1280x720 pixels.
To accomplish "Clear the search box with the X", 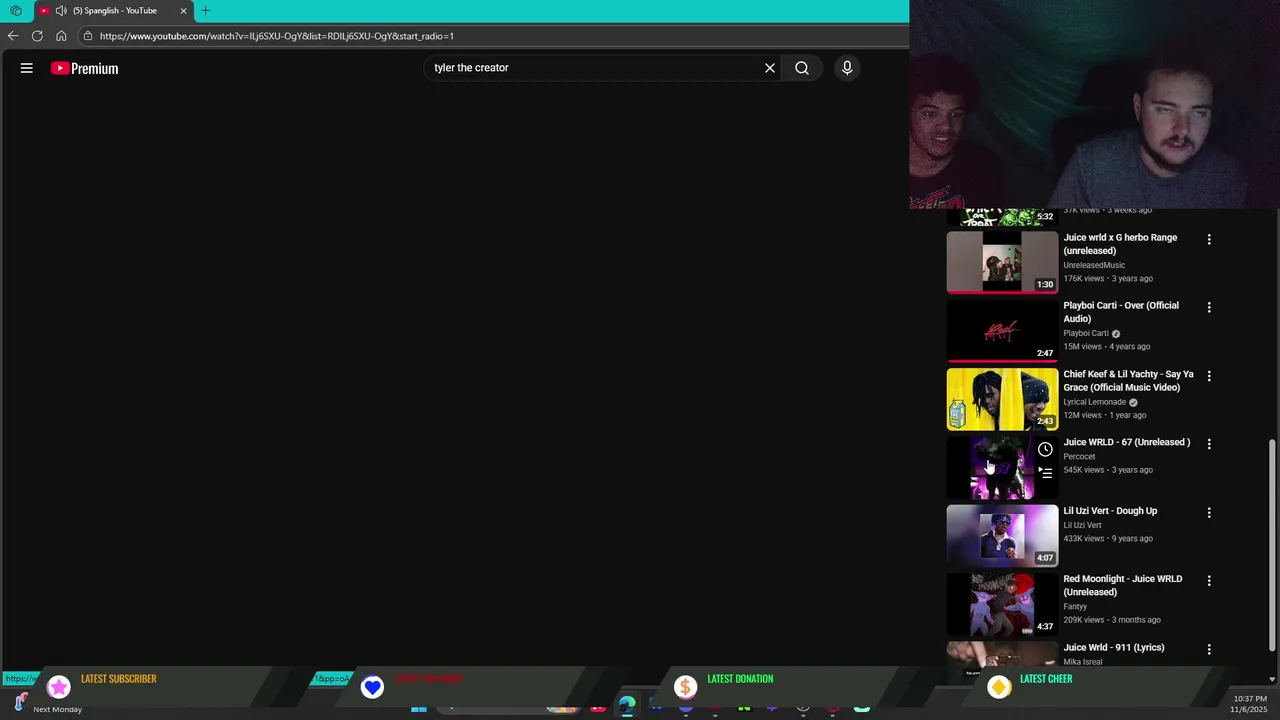I will [770, 68].
